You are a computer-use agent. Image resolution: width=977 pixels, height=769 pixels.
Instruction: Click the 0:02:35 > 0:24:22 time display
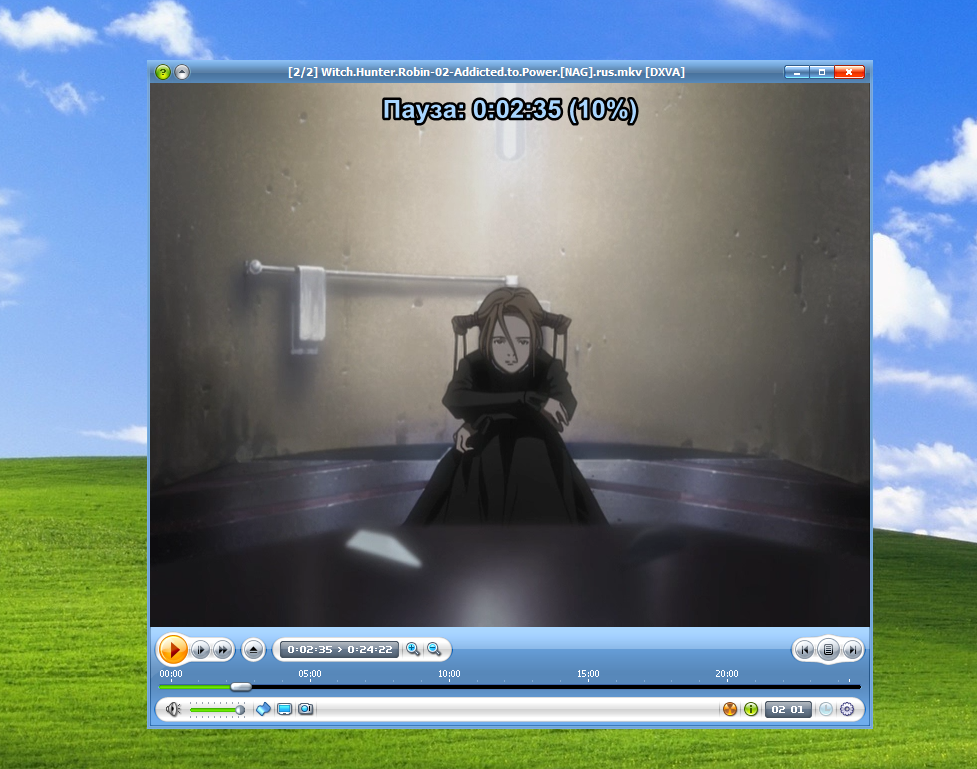(340, 649)
